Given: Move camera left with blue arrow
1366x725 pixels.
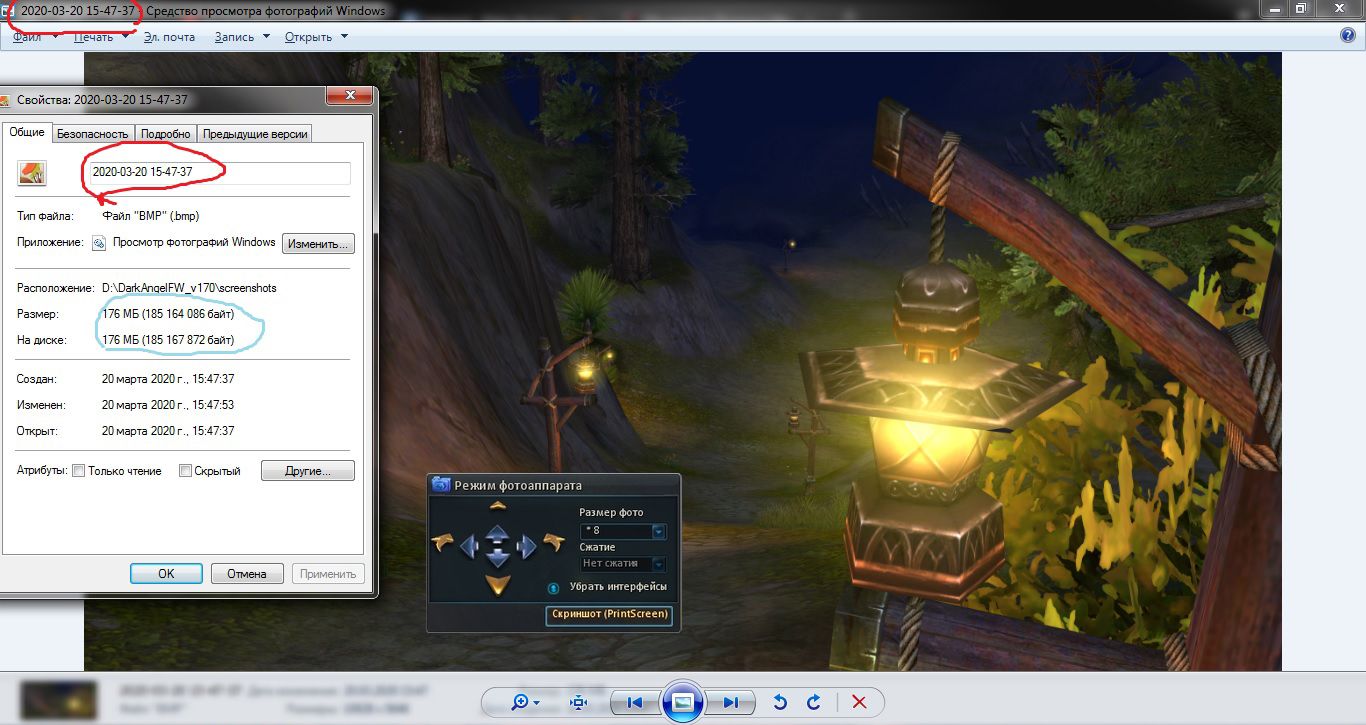Looking at the screenshot, I should pyautogui.click(x=469, y=546).
